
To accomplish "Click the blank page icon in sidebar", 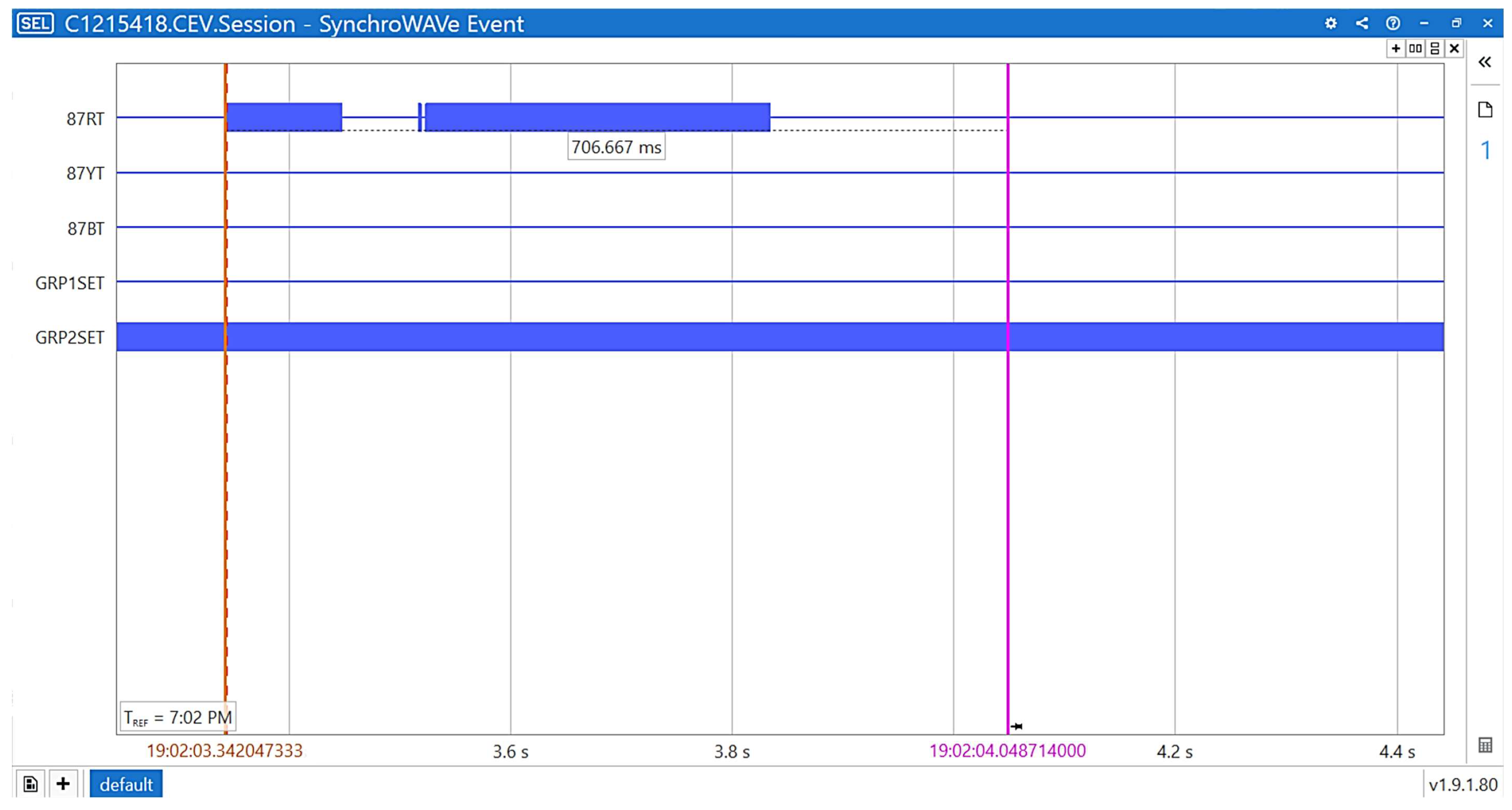I will click(1484, 110).
